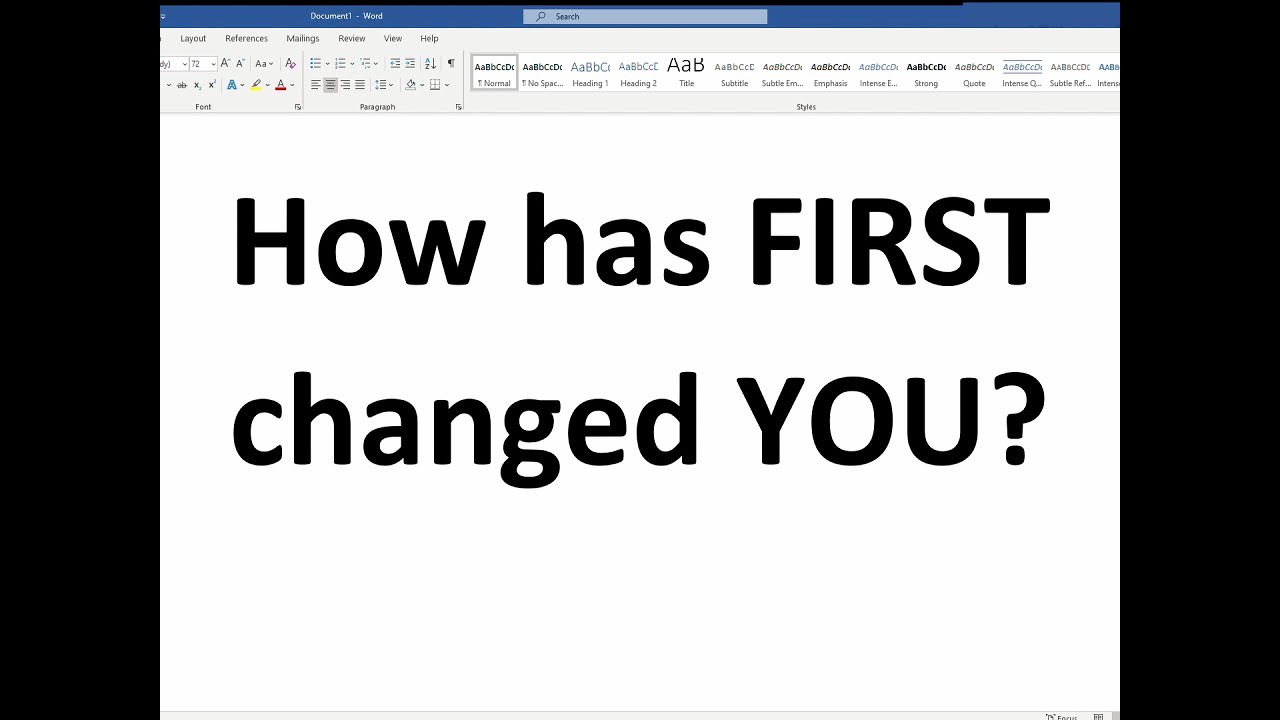This screenshot has height=720, width=1280.
Task: Apply yellow text highlight color
Action: click(256, 85)
